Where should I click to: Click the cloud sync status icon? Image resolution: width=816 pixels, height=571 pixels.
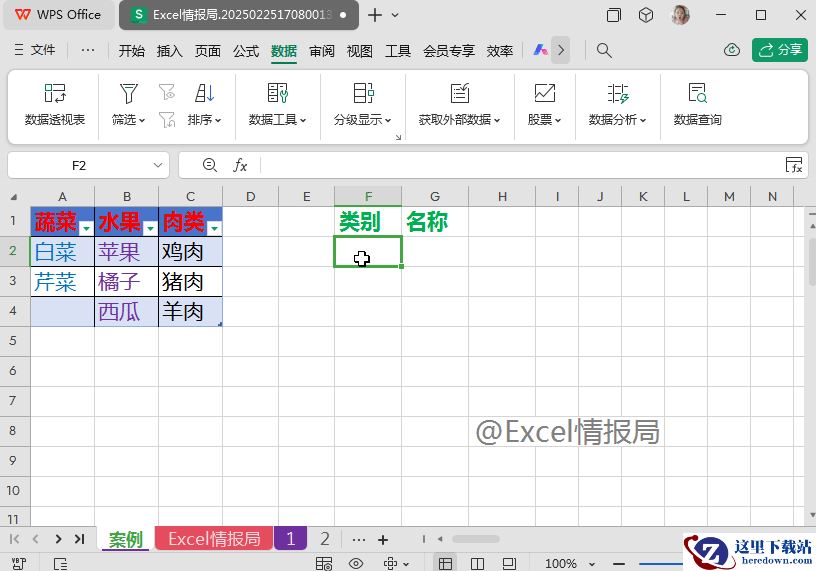[732, 50]
